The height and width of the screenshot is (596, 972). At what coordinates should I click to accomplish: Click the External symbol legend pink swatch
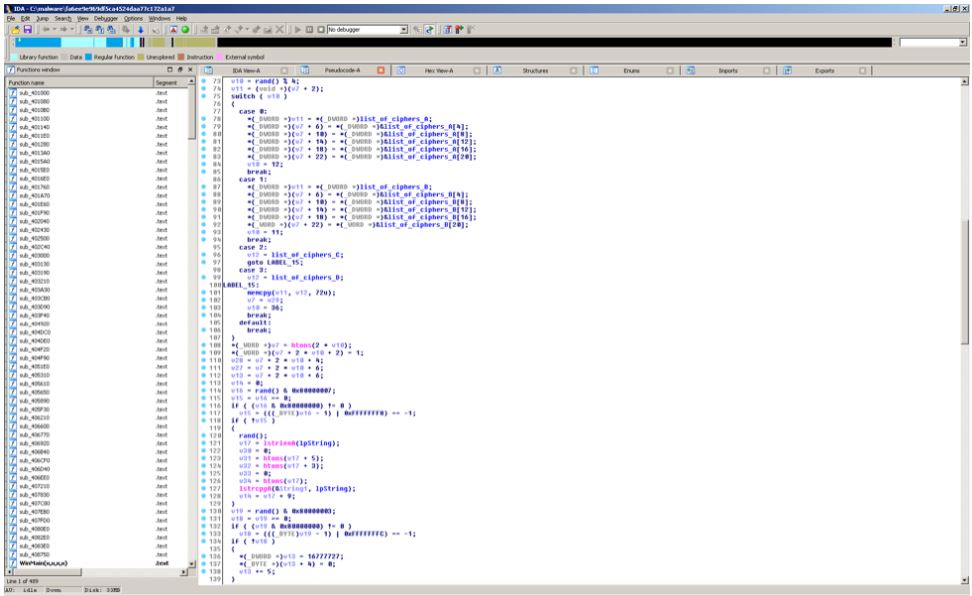[x=219, y=56]
